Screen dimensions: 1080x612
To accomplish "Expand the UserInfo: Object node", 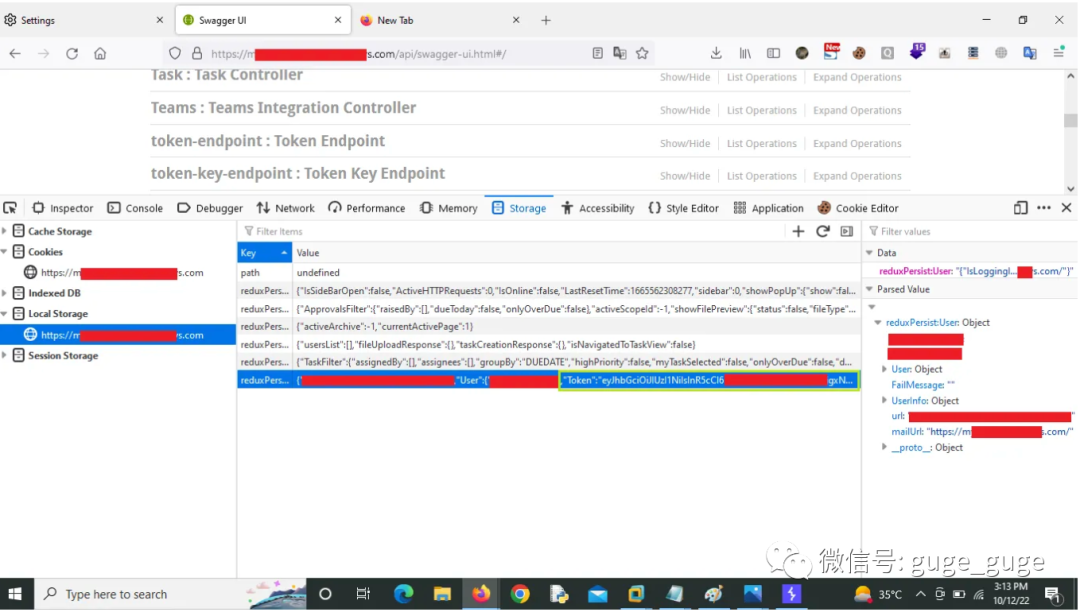I will pyautogui.click(x=885, y=400).
